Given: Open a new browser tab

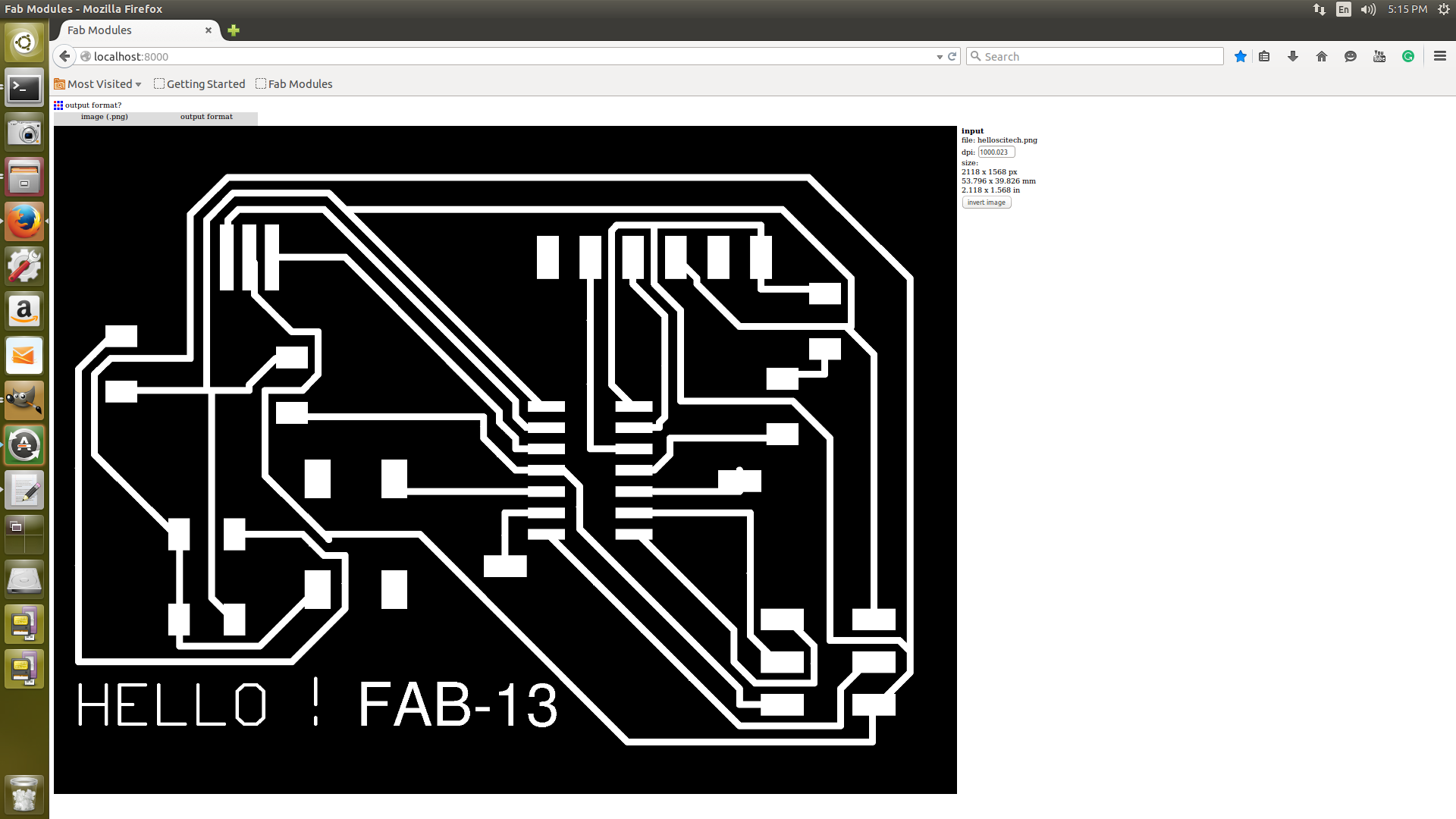Looking at the screenshot, I should 234,30.
